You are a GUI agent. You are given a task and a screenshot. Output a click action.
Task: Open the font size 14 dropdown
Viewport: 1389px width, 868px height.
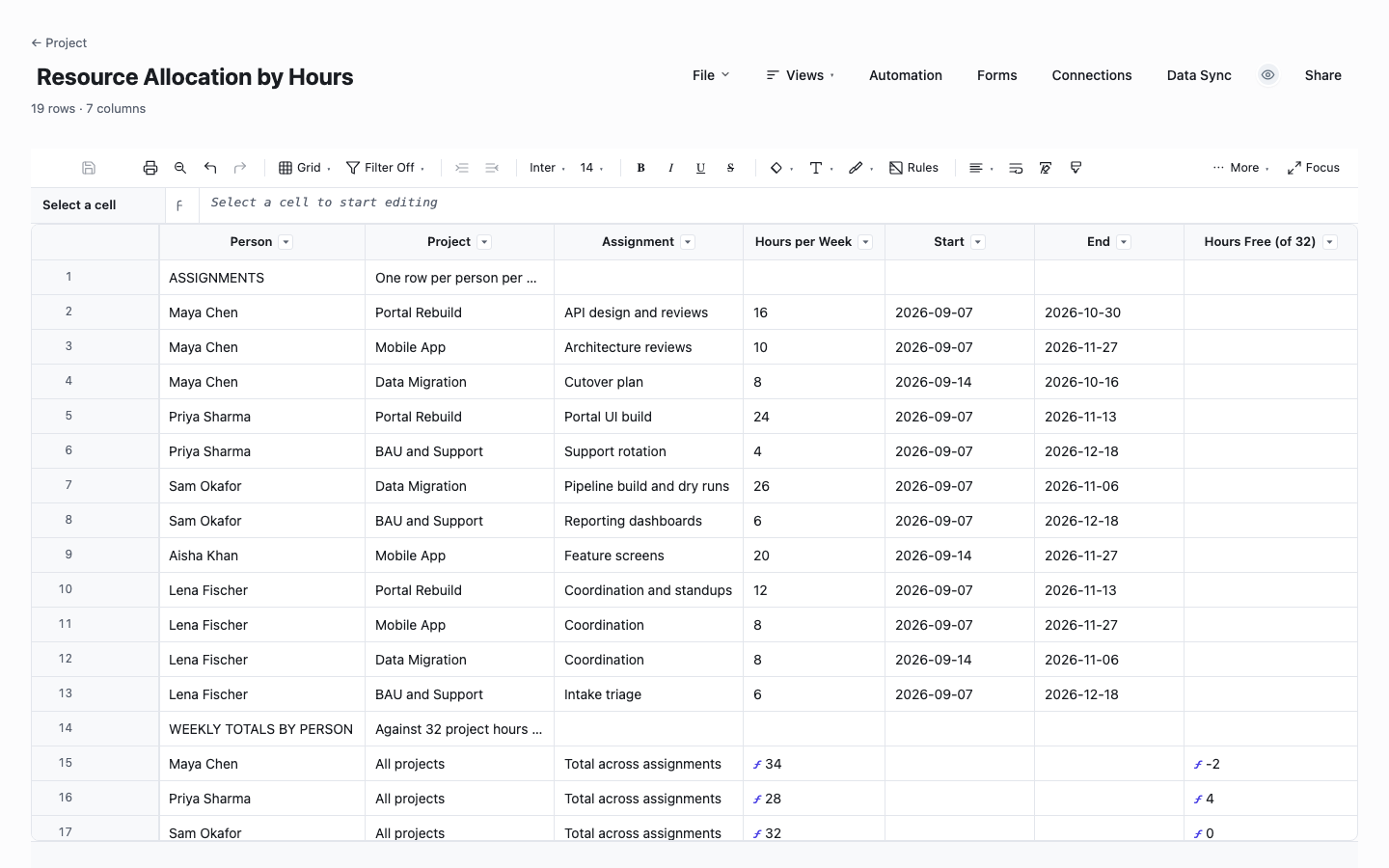[591, 168]
